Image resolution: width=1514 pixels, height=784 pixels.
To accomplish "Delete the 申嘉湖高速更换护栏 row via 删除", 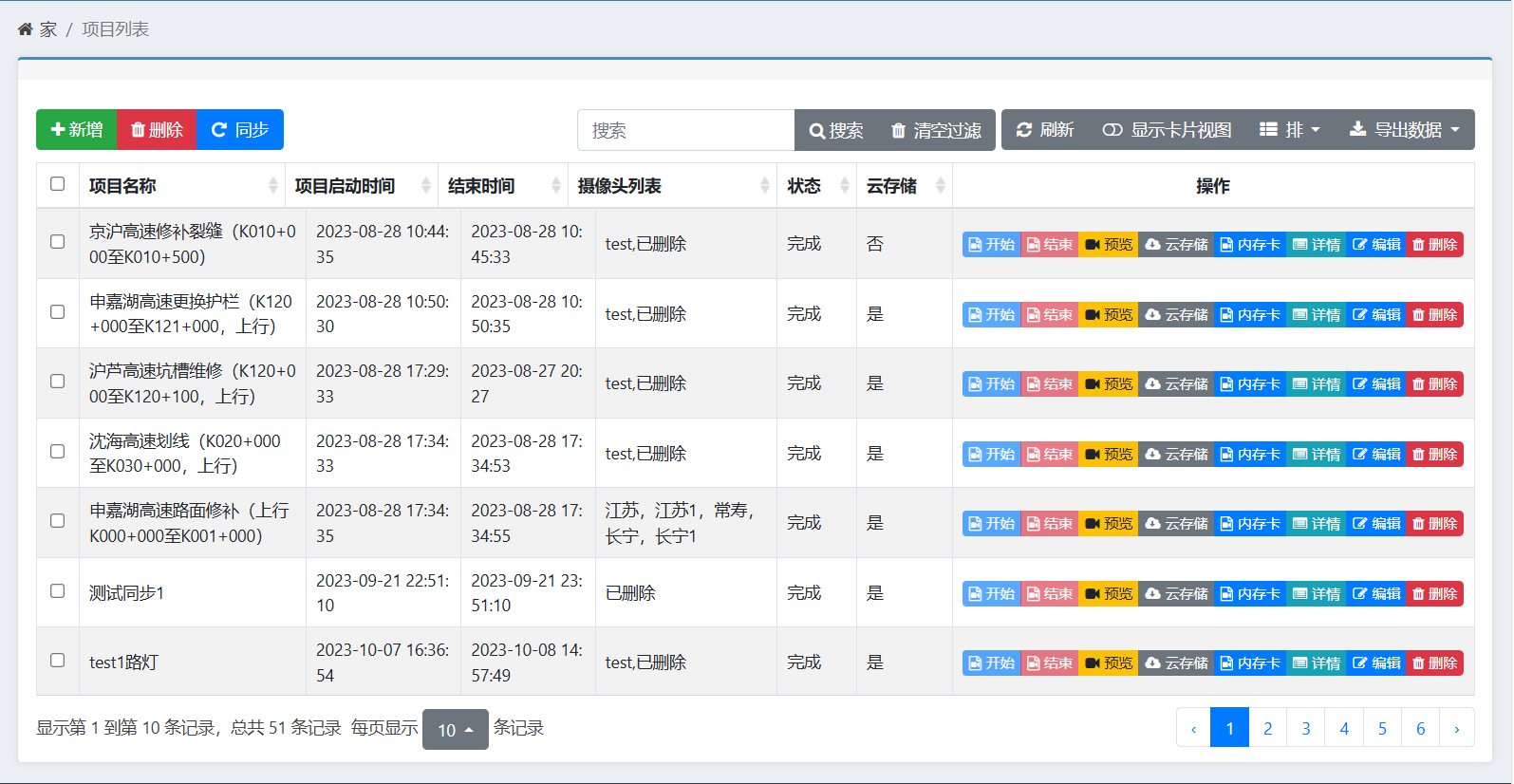I will point(1434,315).
